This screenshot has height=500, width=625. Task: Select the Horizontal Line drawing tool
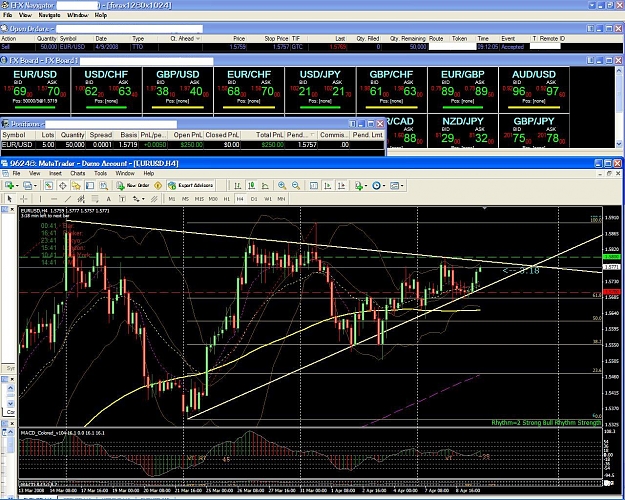54,199
